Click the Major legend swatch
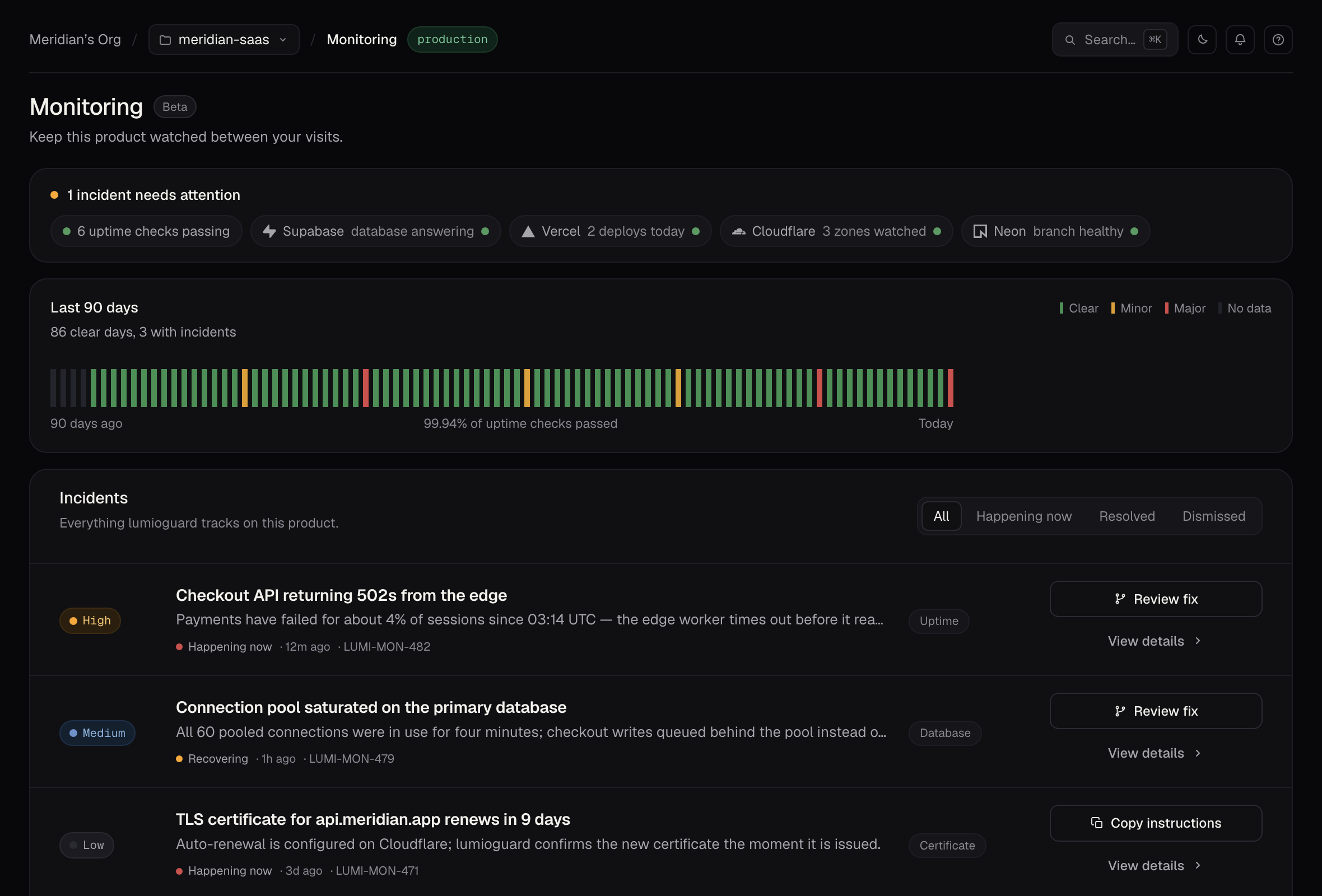 pyautogui.click(x=1167, y=308)
